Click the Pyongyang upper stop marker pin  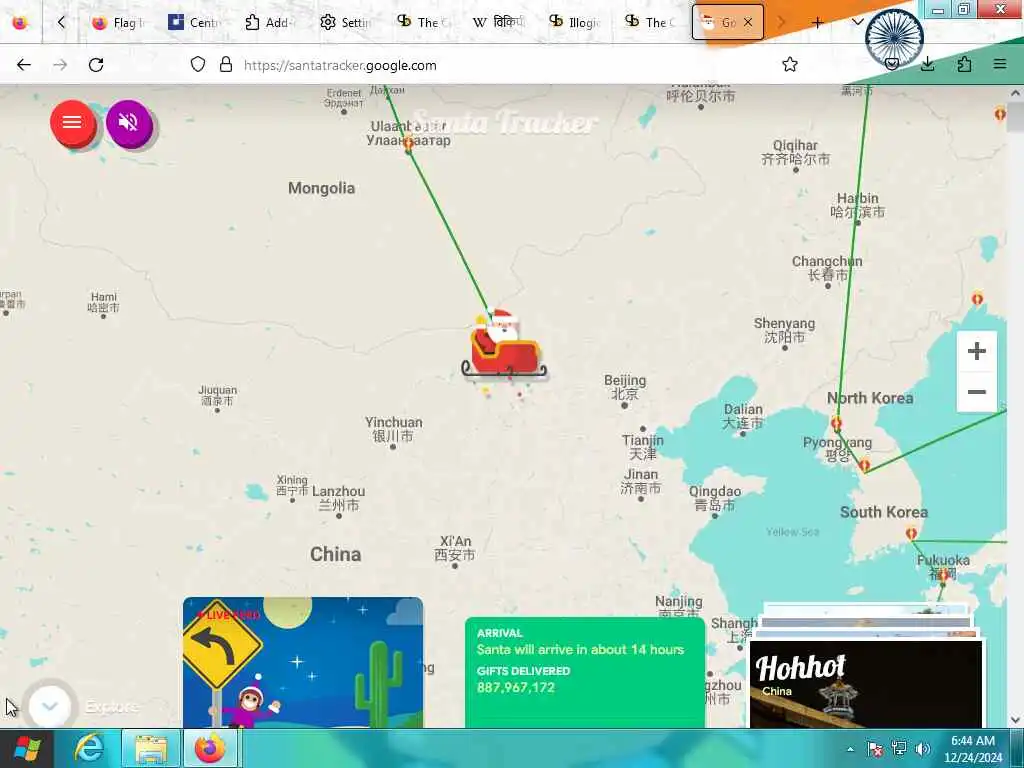click(836, 423)
